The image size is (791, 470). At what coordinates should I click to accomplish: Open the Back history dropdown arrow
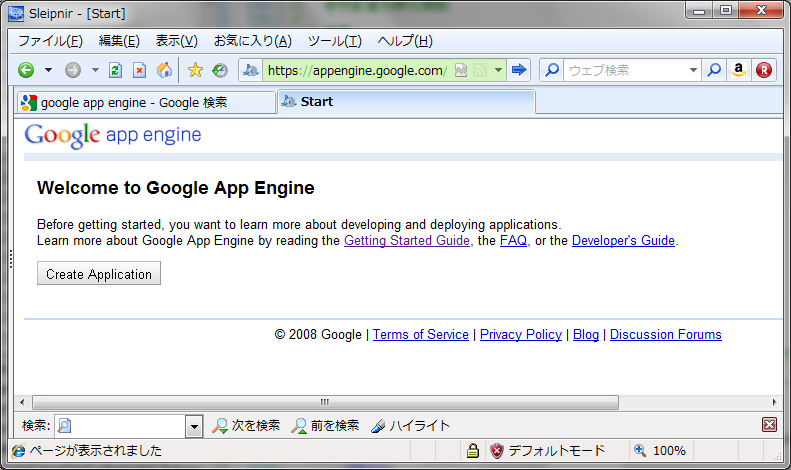(48, 70)
